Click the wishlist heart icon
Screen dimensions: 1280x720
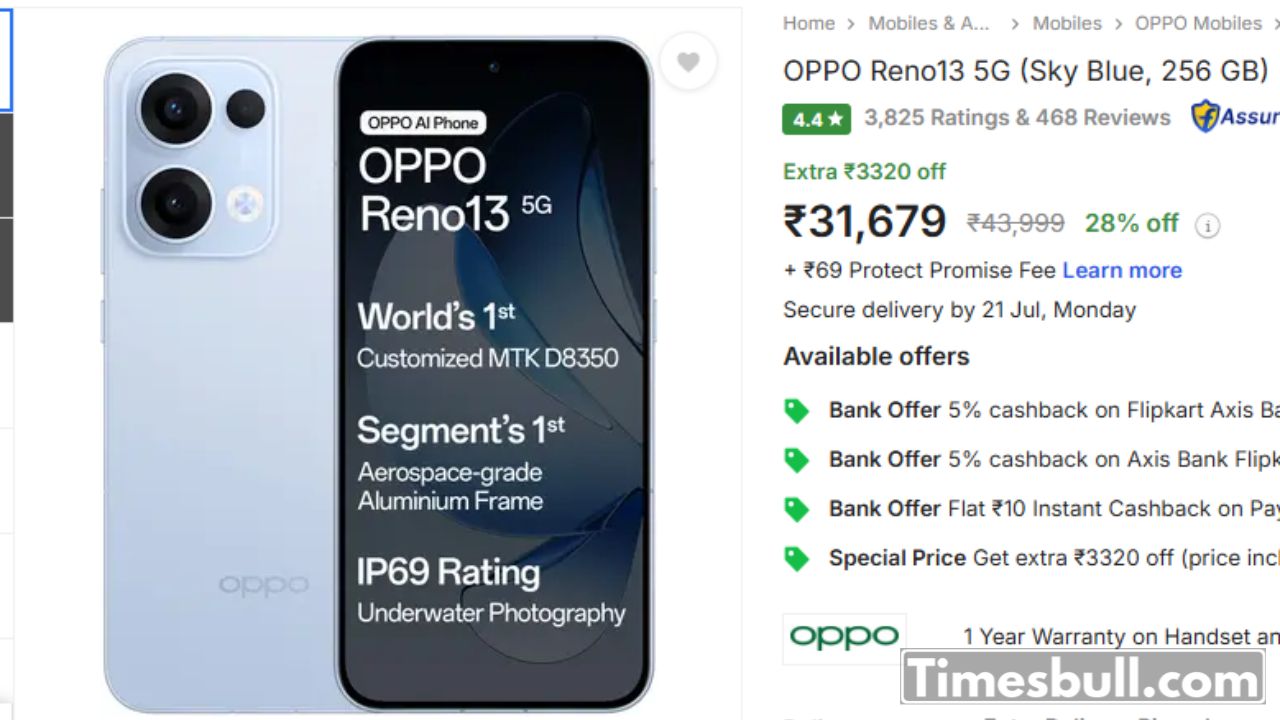click(x=688, y=62)
